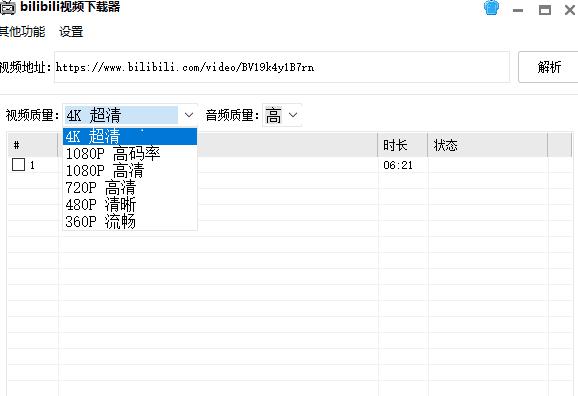Click the 状态 column header

tap(487, 145)
